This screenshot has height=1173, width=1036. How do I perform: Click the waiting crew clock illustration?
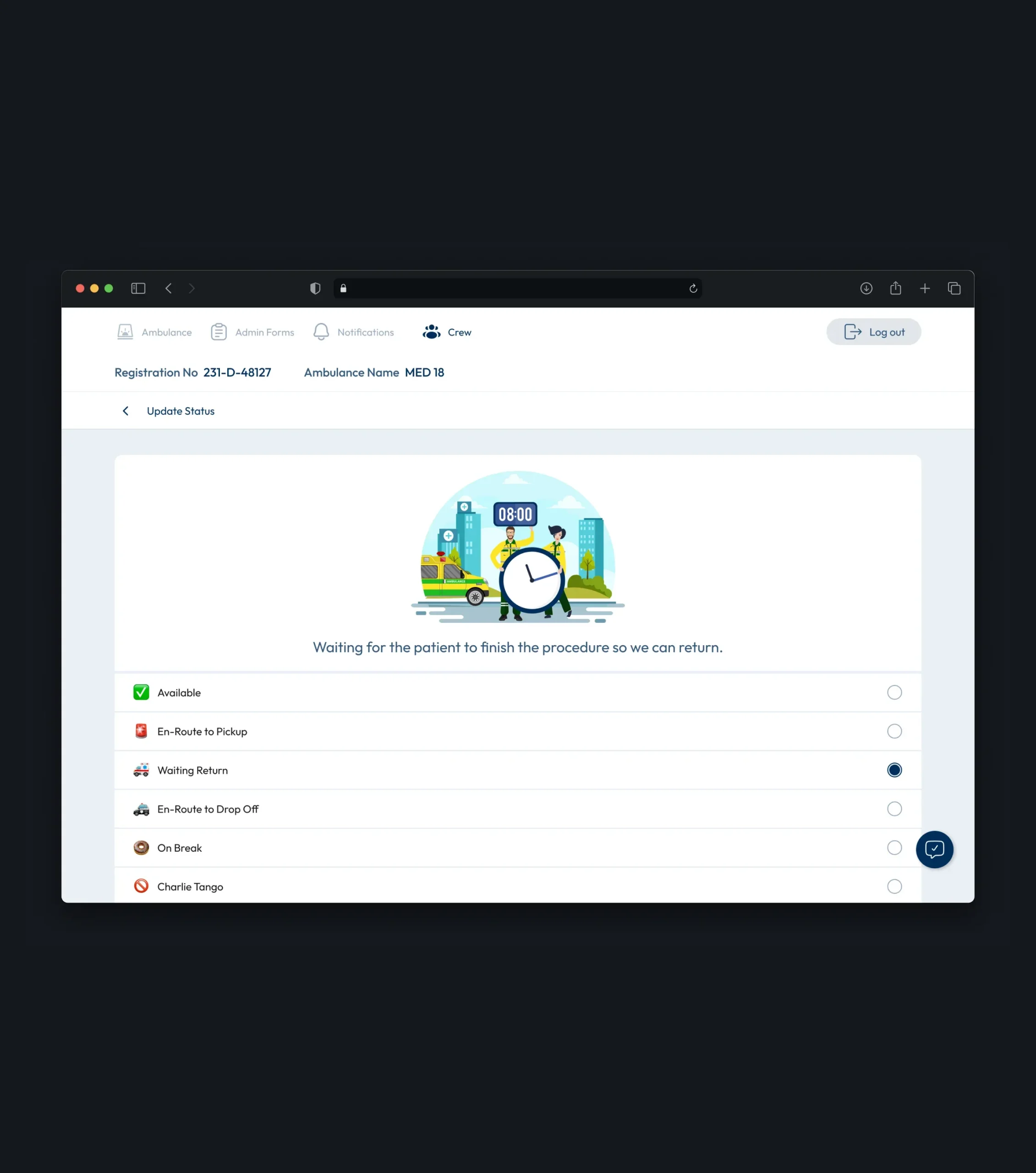pos(518,547)
